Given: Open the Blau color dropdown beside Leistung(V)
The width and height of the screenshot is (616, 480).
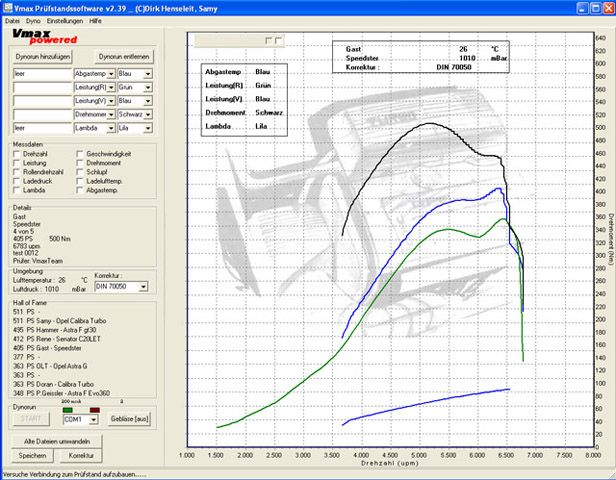Looking at the screenshot, I should tap(148, 101).
